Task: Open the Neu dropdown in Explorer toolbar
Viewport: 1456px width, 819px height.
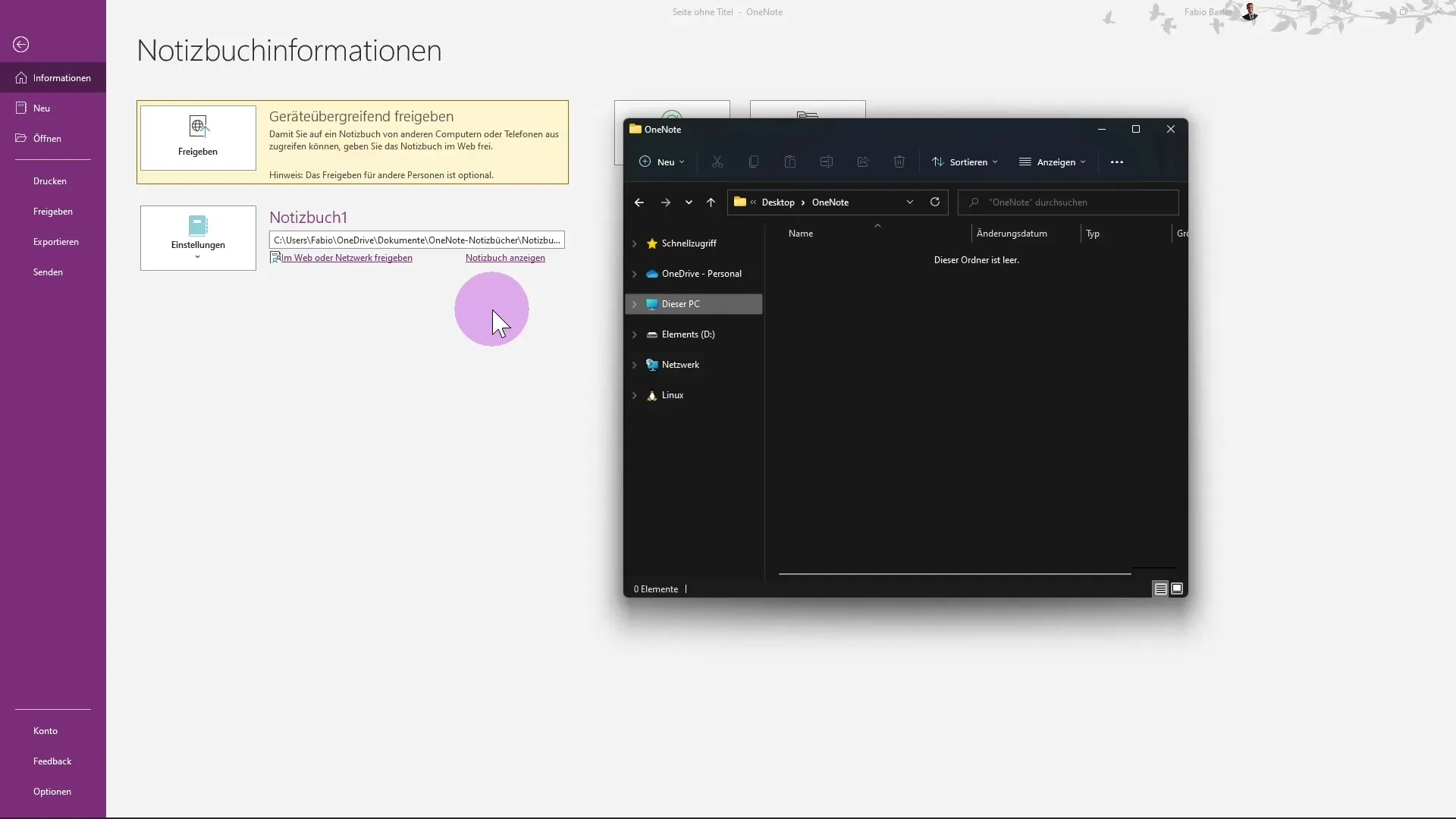Action: (x=662, y=162)
